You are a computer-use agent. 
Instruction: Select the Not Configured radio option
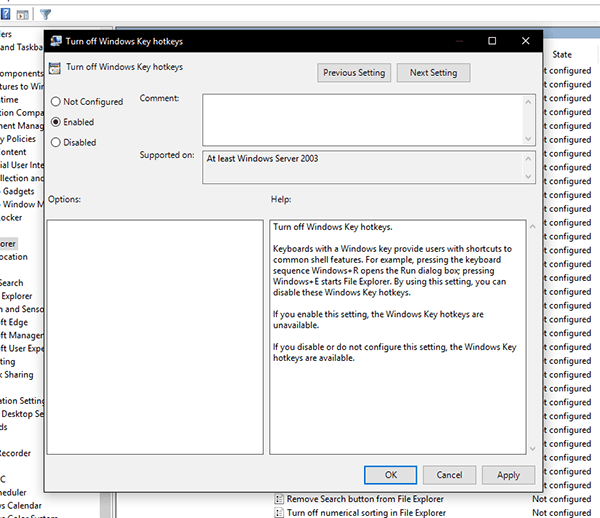coord(55,102)
